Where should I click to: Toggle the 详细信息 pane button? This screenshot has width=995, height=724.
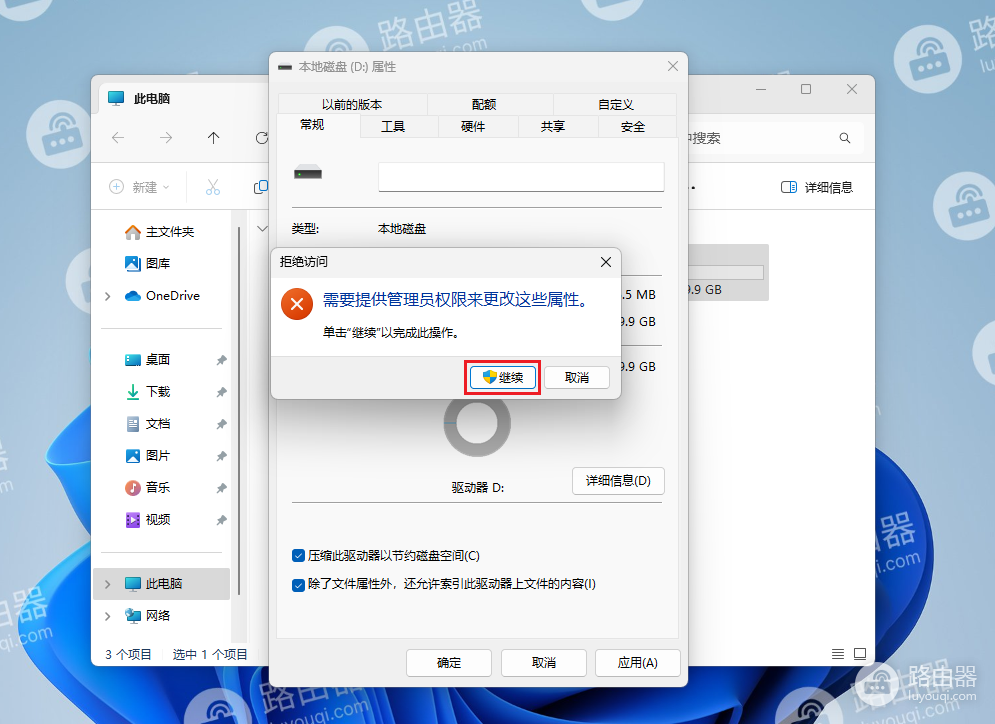click(x=816, y=187)
